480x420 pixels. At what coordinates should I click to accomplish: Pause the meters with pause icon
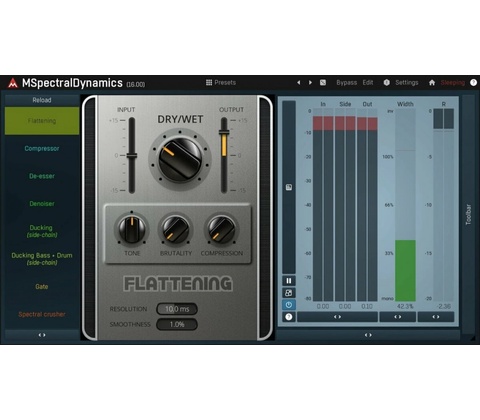coord(289,281)
